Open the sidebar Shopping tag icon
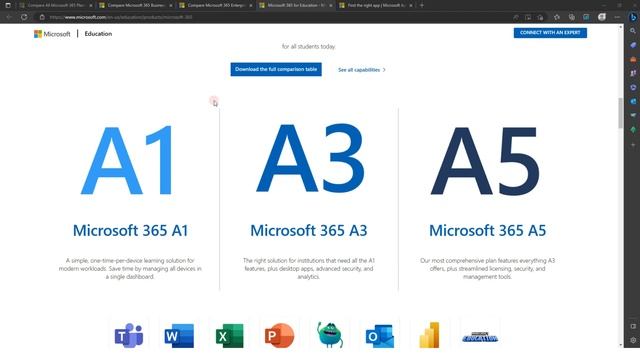Viewport: 640px width, 360px height. (633, 45)
